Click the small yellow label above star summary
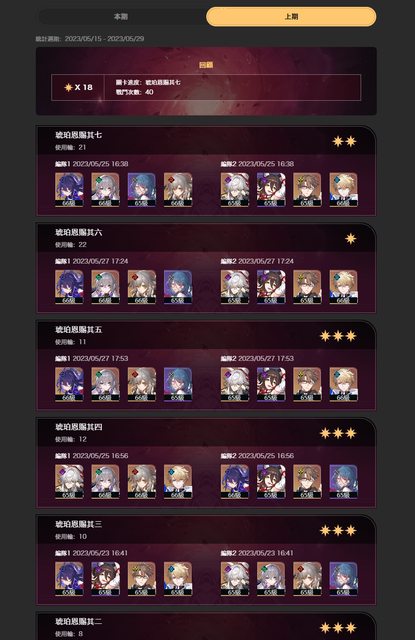The height and width of the screenshot is (640, 415). (206, 65)
